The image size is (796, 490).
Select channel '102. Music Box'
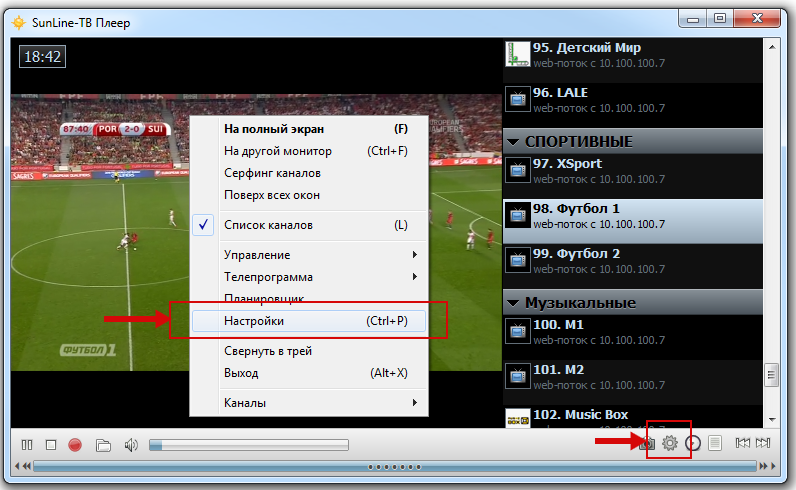[x=633, y=417]
